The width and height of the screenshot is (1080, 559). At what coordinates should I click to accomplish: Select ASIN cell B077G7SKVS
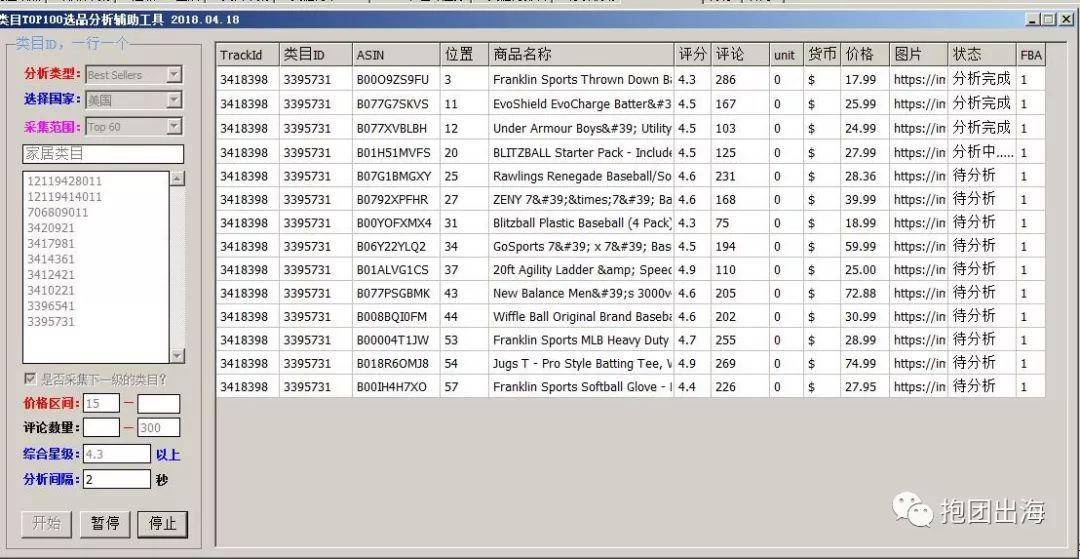pyautogui.click(x=396, y=104)
